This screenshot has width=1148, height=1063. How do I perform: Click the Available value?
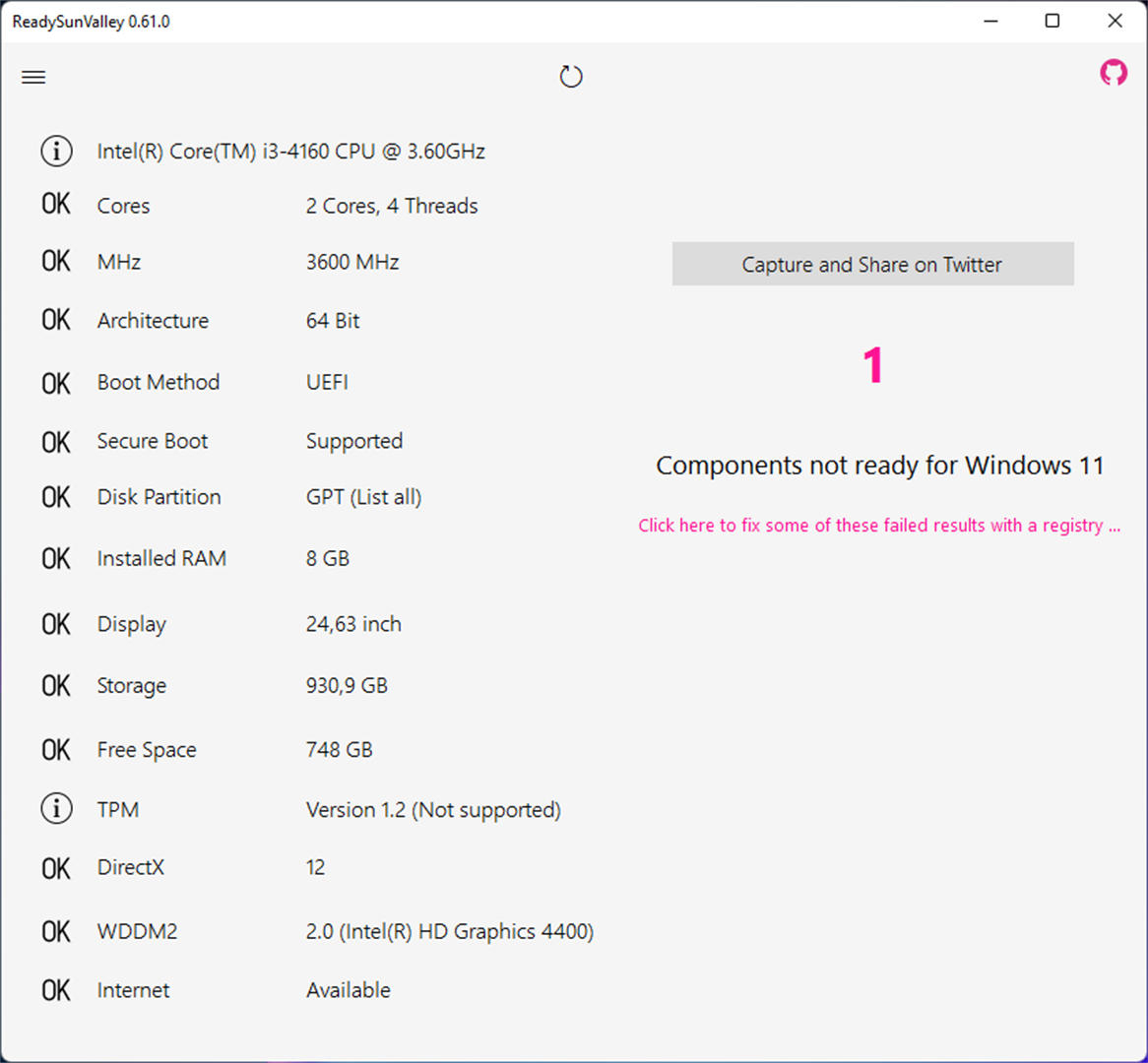[x=348, y=990]
